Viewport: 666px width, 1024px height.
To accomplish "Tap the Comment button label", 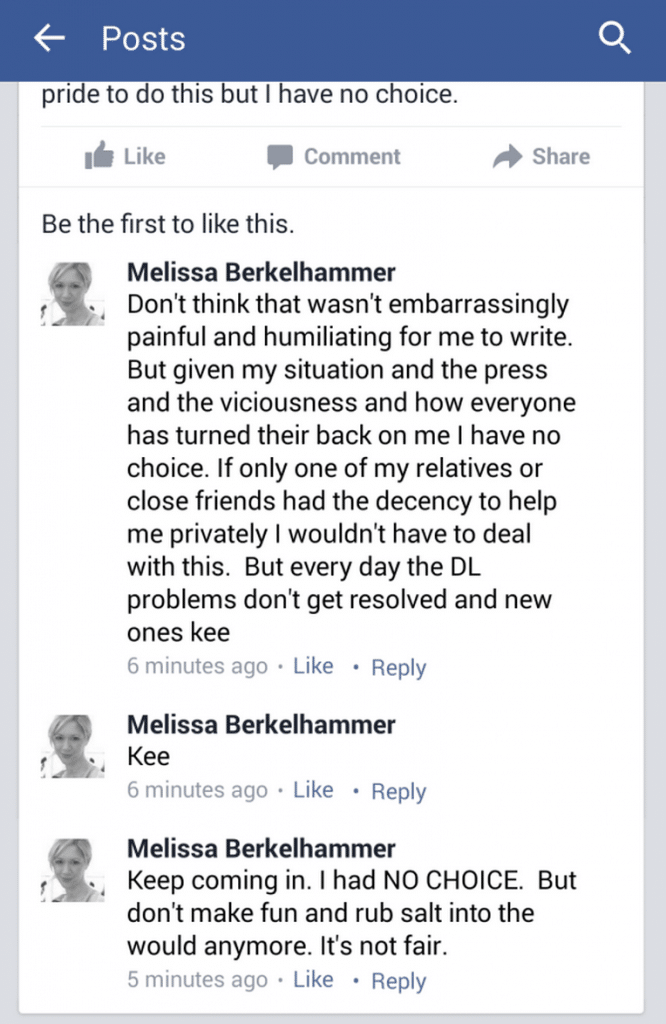I will tap(352, 157).
